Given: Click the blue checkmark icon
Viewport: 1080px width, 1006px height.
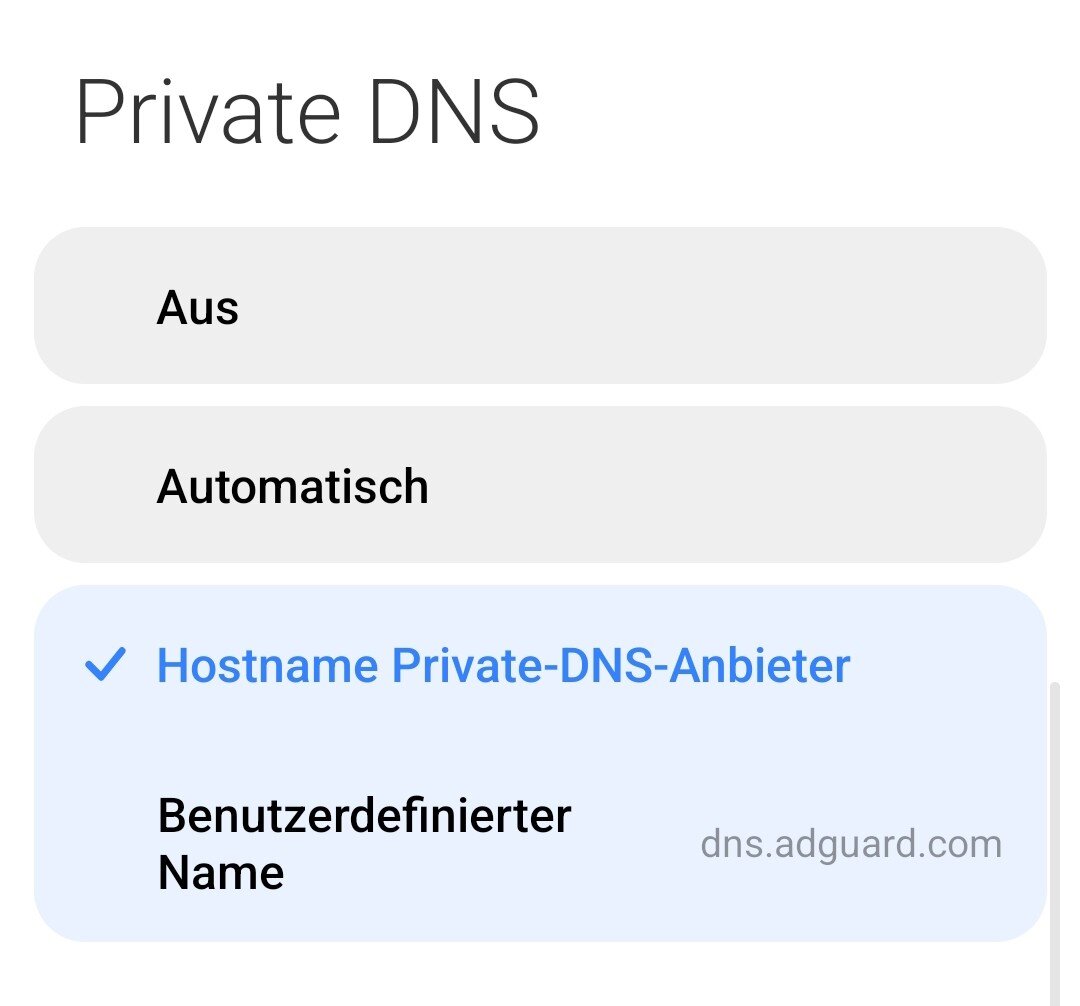Looking at the screenshot, I should click(105, 665).
